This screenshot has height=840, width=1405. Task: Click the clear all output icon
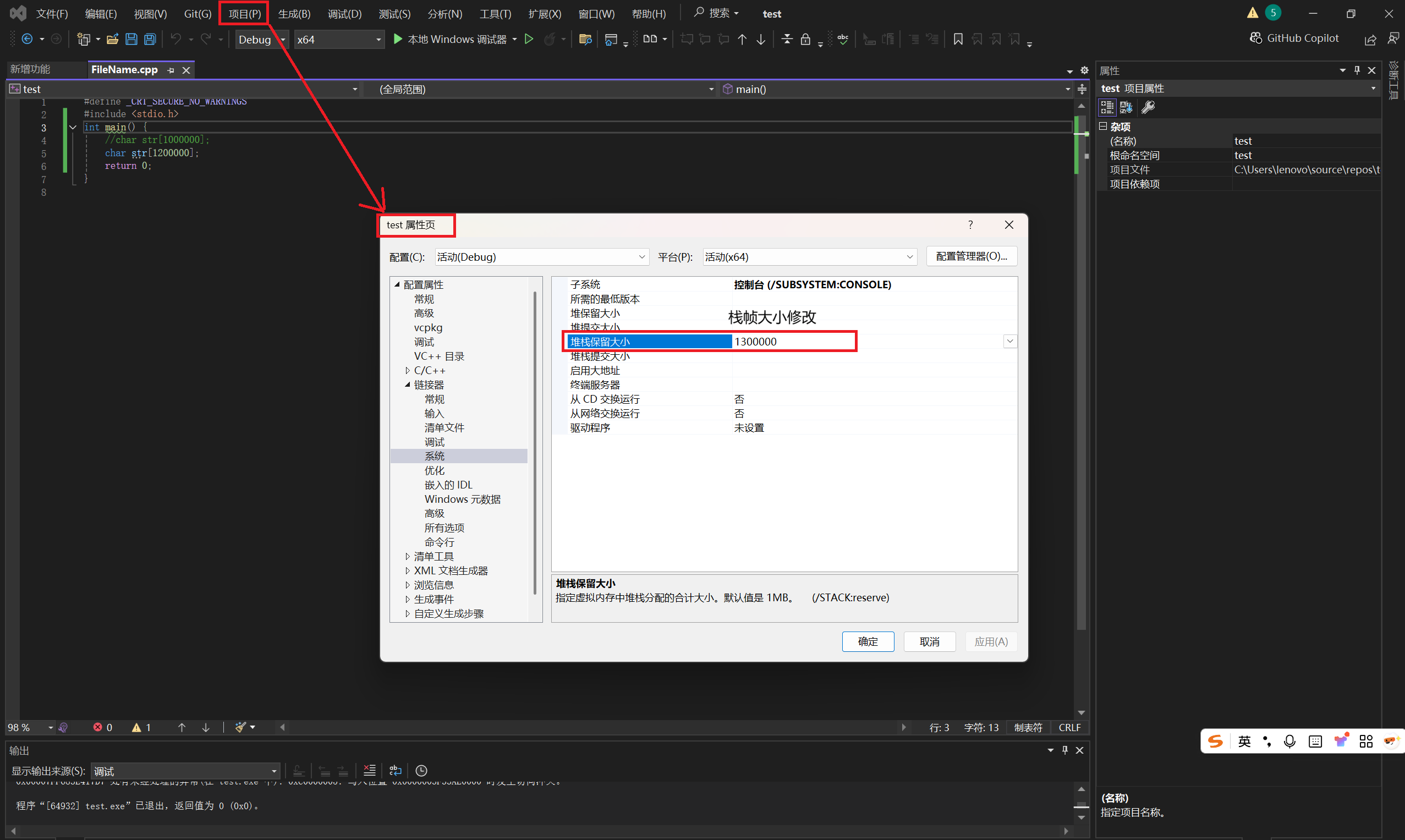pos(369,770)
